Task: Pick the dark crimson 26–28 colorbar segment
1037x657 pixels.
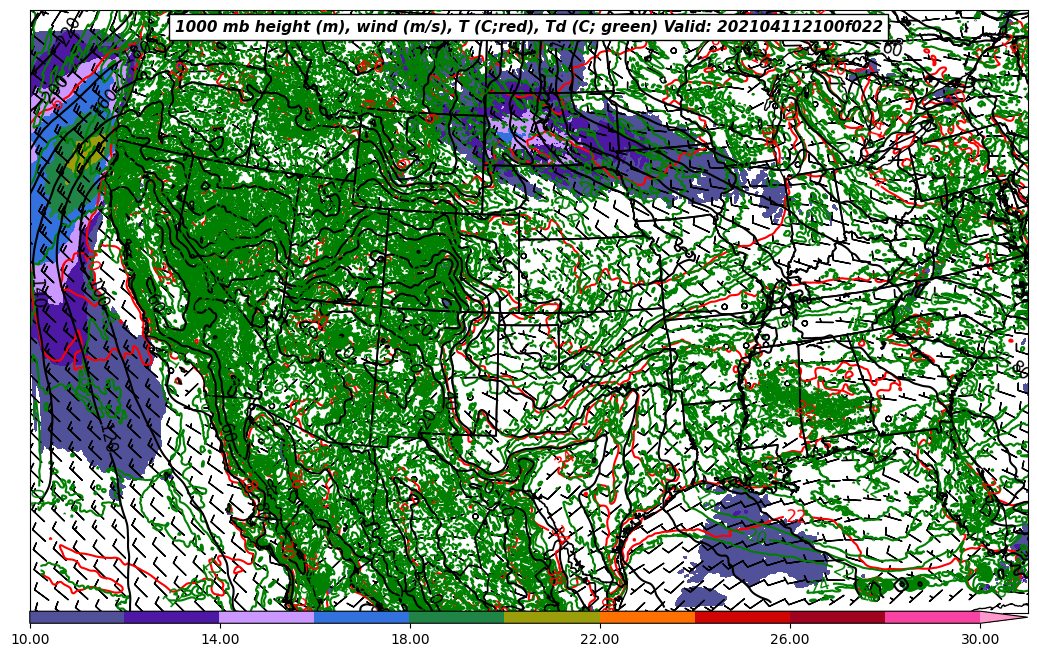Action: (x=837, y=618)
